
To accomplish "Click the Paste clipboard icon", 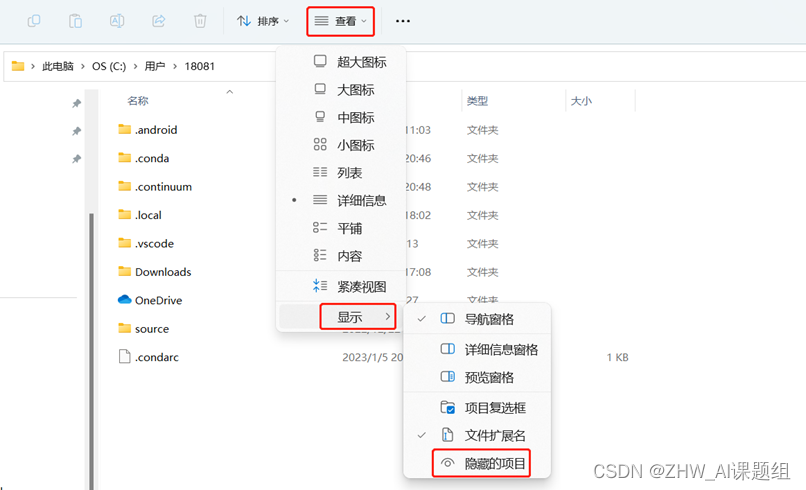I will [76, 21].
